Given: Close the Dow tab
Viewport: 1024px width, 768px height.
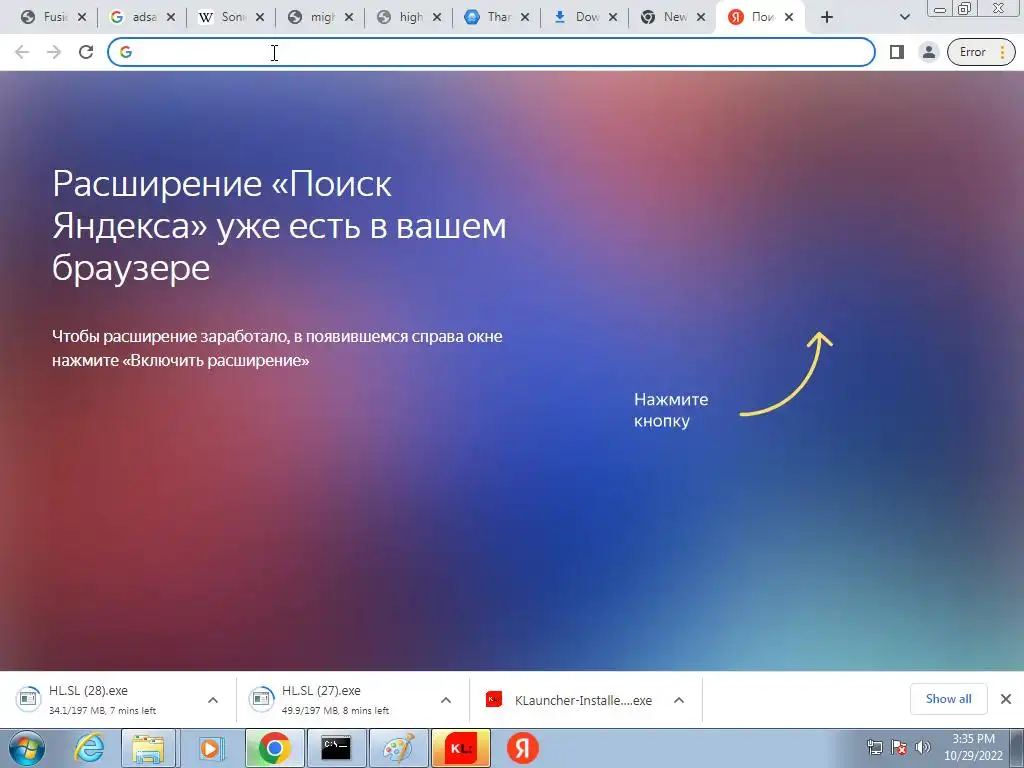Looking at the screenshot, I should 613,18.
